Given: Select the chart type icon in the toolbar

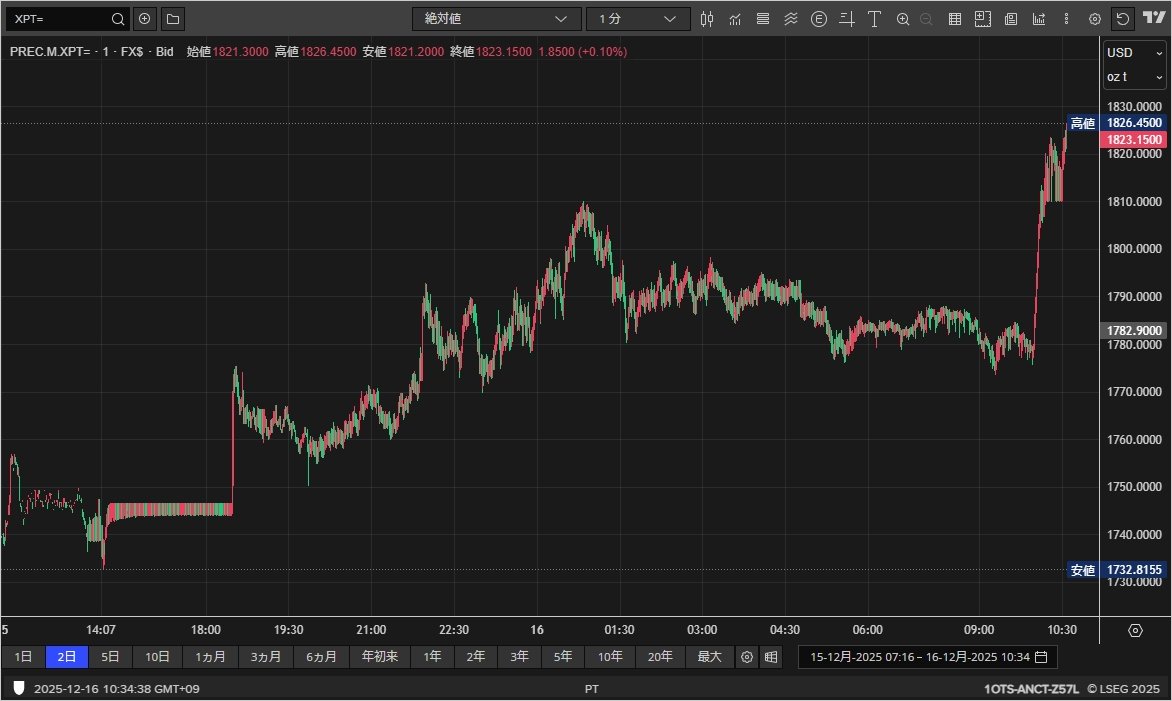Looking at the screenshot, I should coord(708,18).
